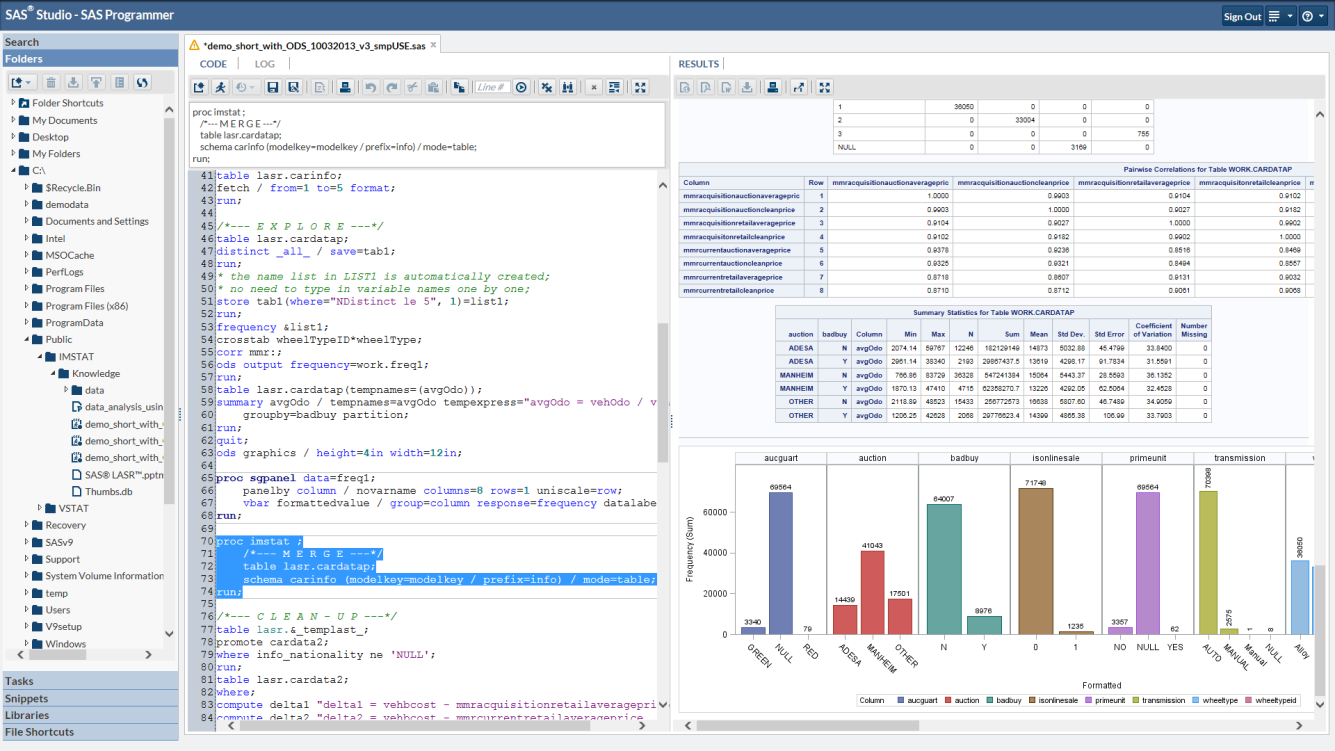Viewport: 1335px width, 751px height.
Task: Download results as HTML icon
Action: [686, 87]
